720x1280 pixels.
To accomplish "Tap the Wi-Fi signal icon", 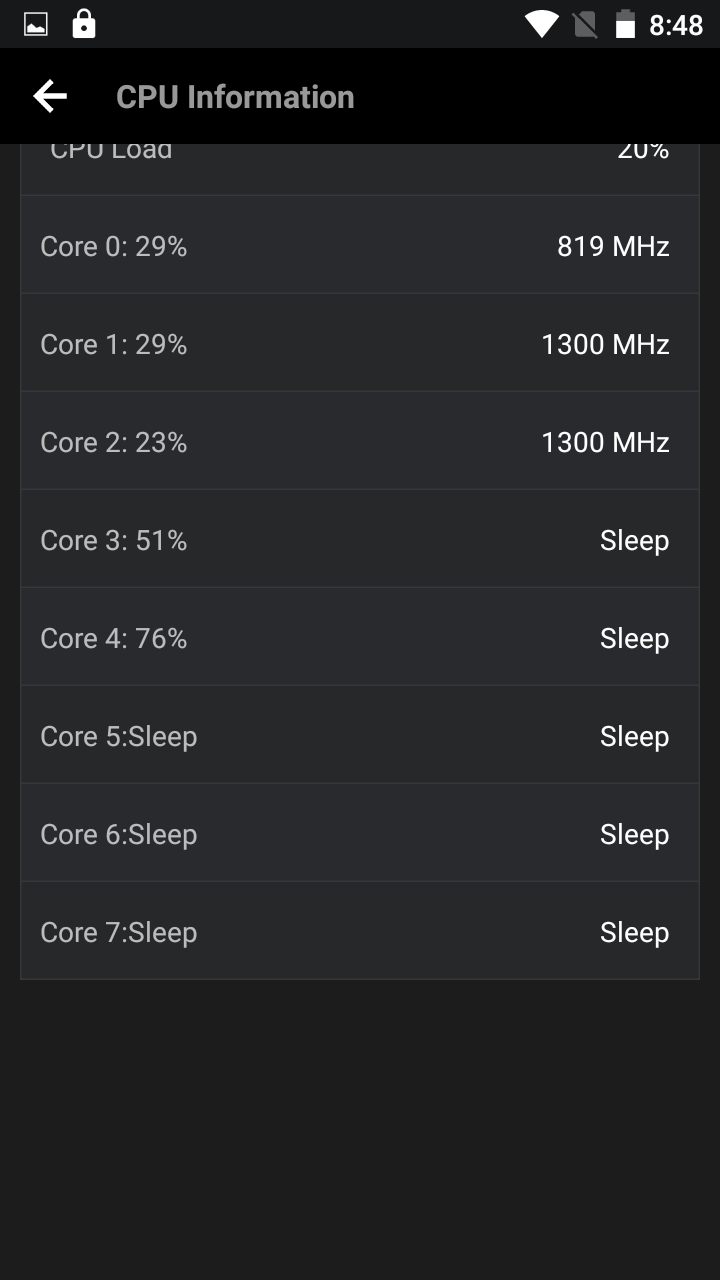I will 541,24.
